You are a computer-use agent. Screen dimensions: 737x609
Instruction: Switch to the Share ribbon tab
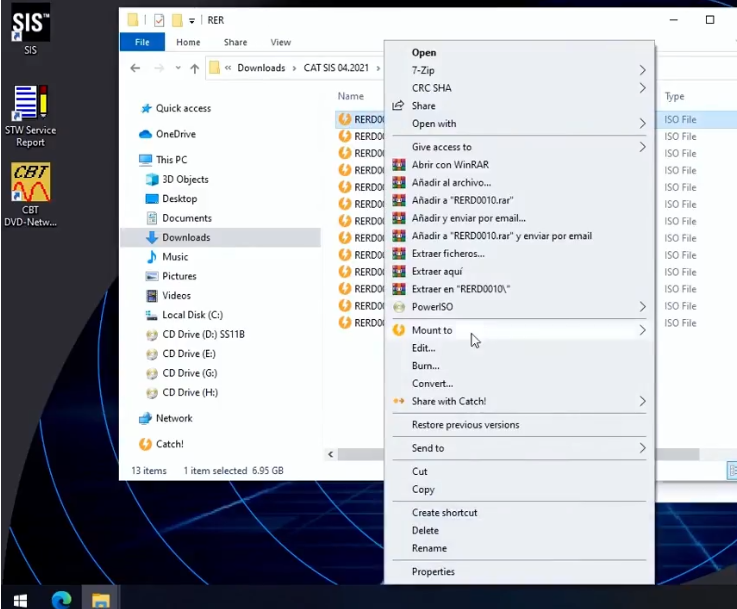235,42
